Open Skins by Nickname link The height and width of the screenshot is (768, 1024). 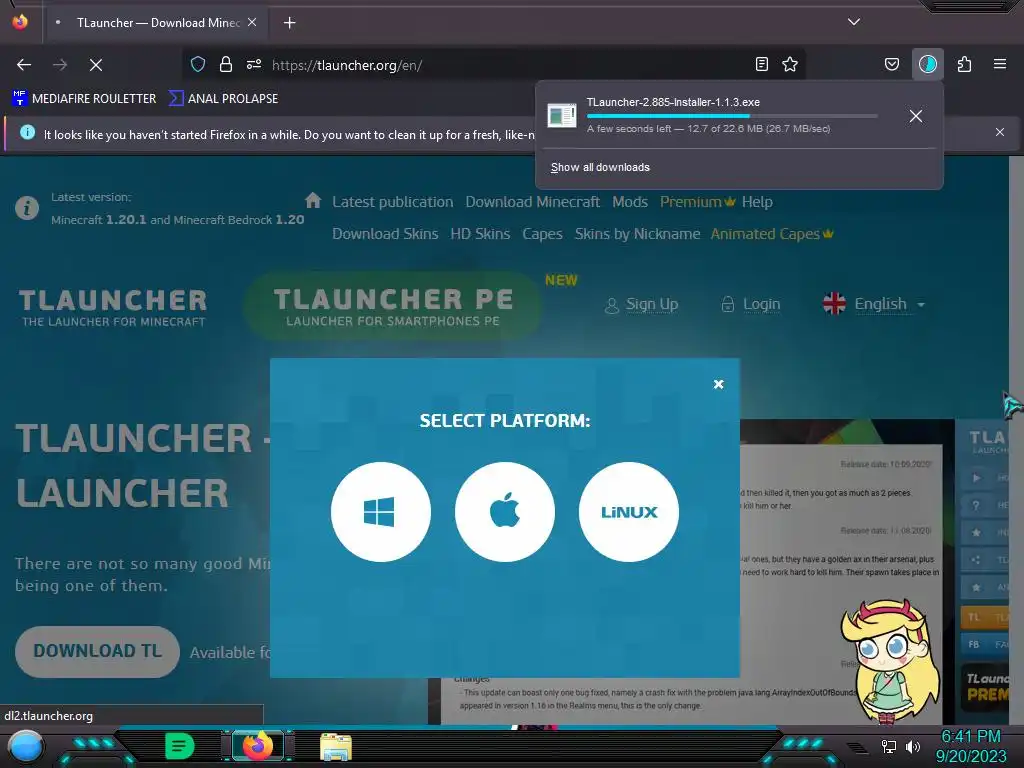[637, 234]
